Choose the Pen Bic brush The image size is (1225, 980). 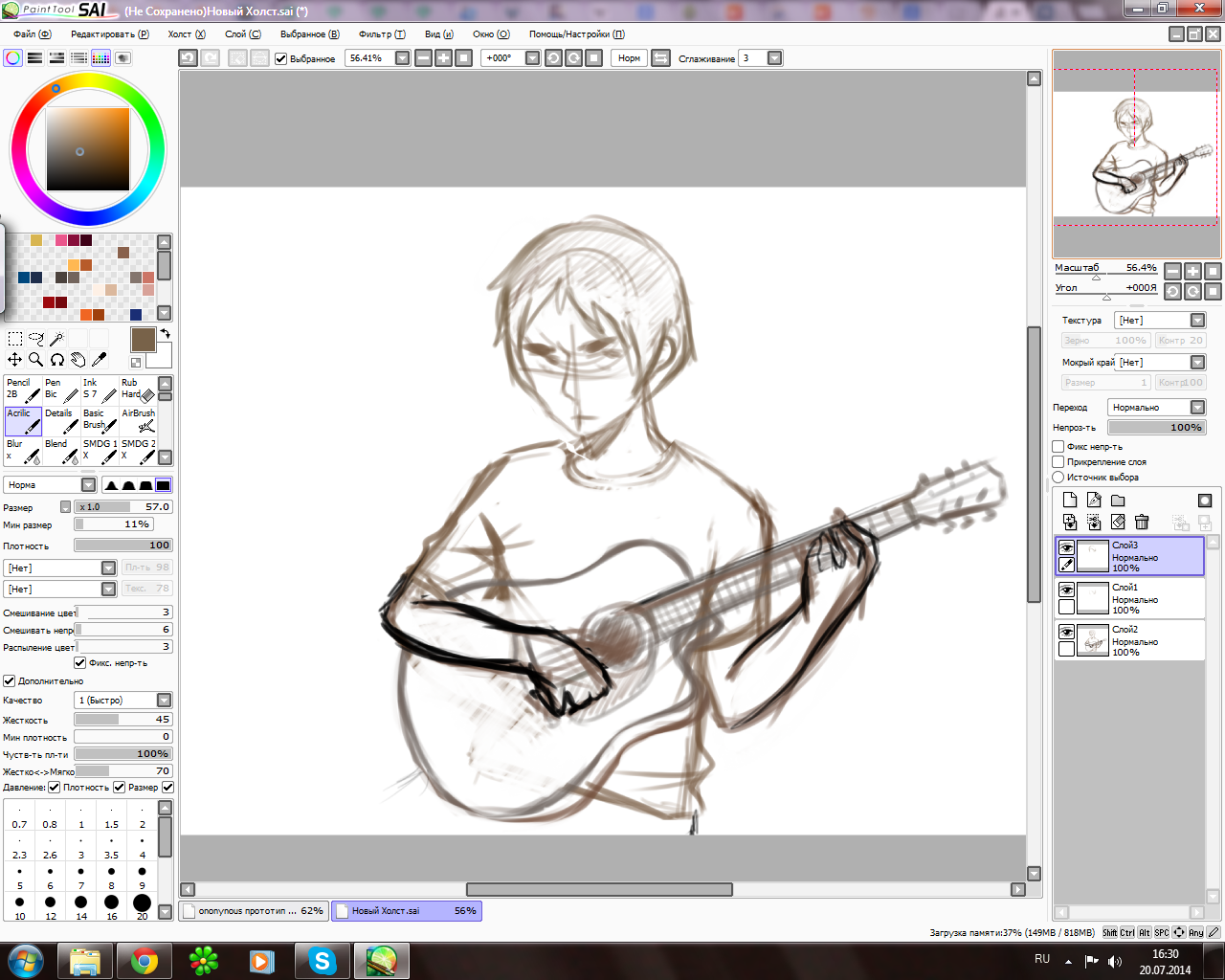[x=61, y=390]
